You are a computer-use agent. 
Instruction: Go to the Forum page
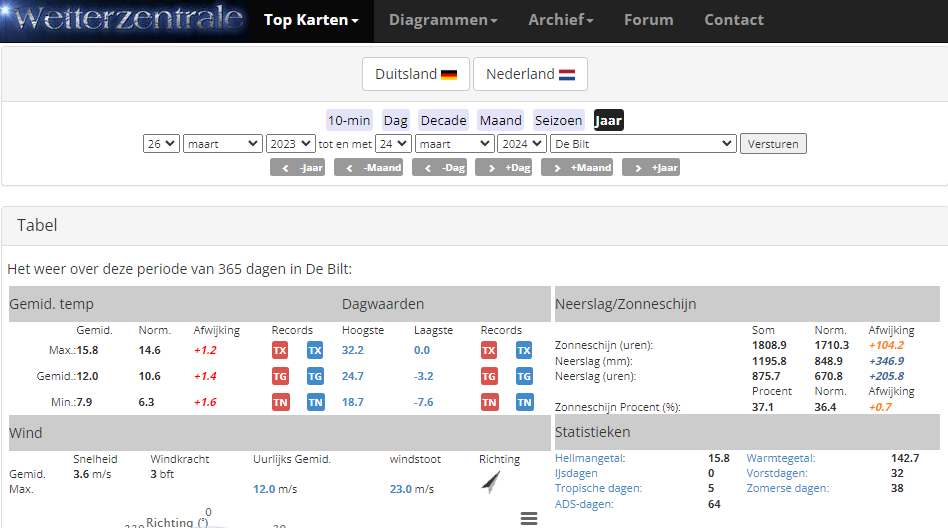click(x=649, y=20)
